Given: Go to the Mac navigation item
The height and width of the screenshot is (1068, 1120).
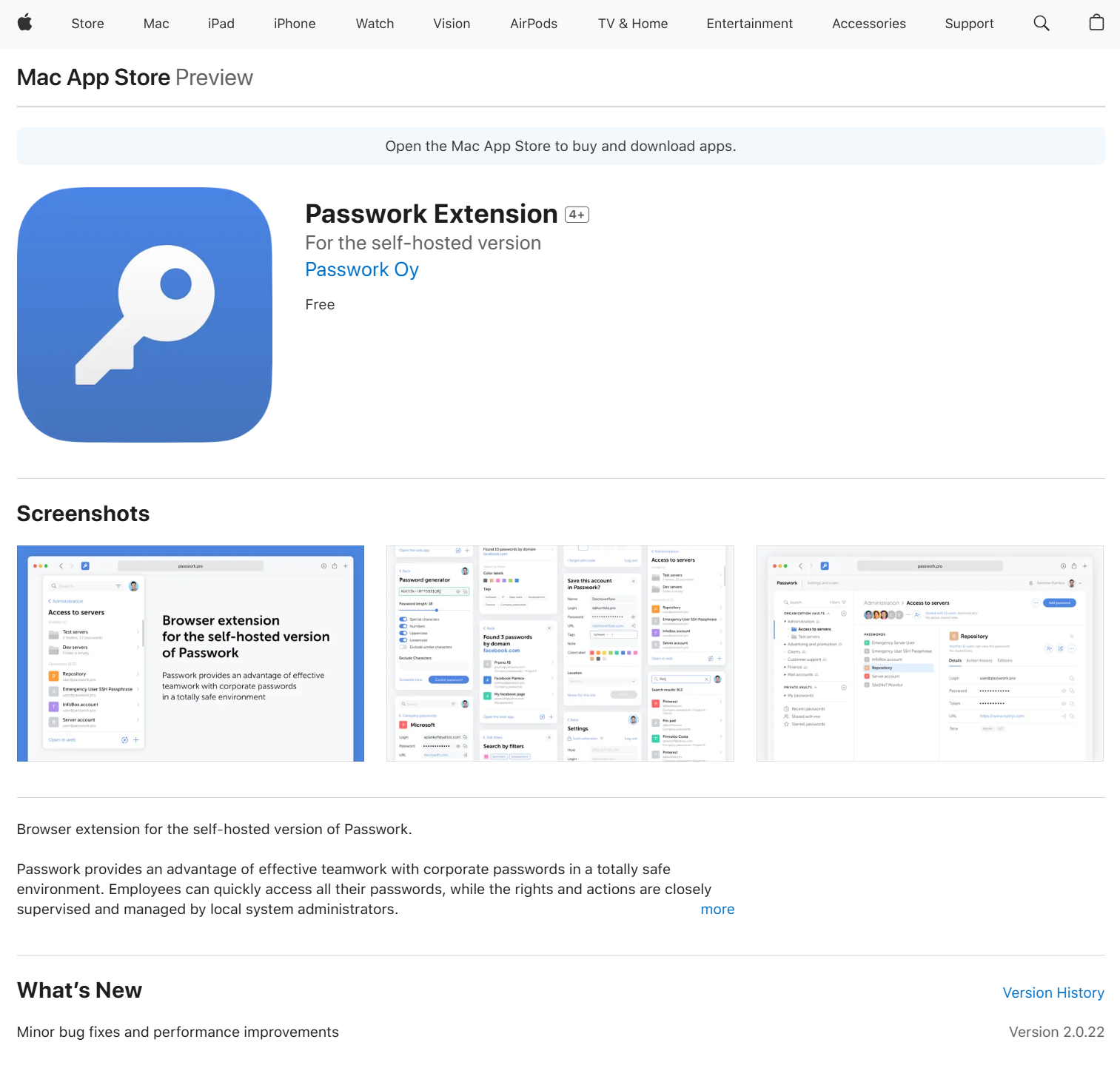Looking at the screenshot, I should (156, 24).
